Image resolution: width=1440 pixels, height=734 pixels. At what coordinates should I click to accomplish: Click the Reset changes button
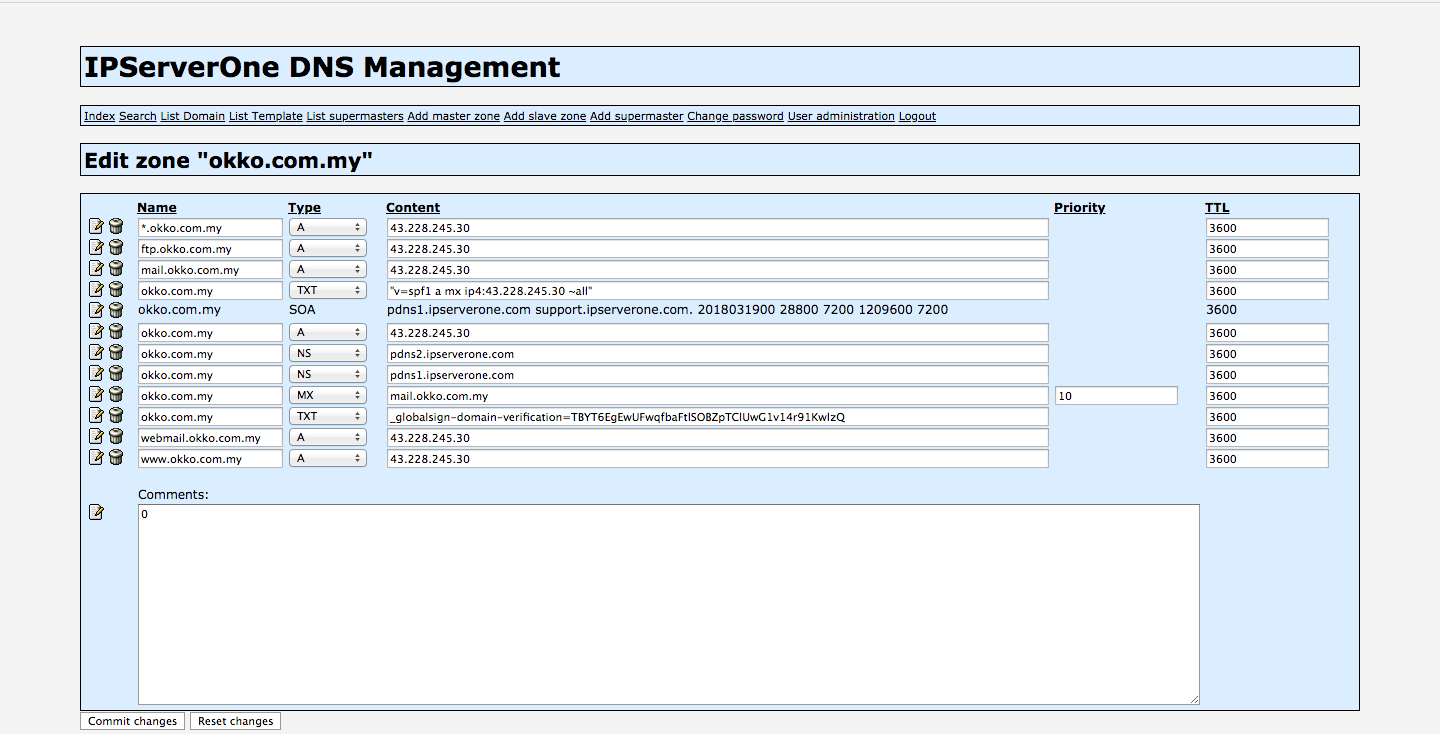pos(236,721)
